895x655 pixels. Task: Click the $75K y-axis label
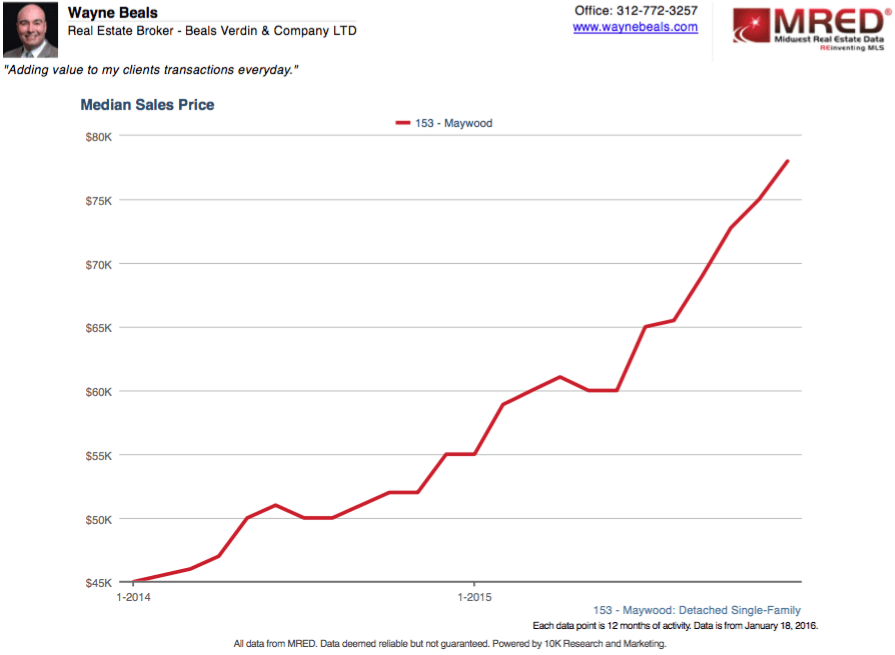coord(99,201)
